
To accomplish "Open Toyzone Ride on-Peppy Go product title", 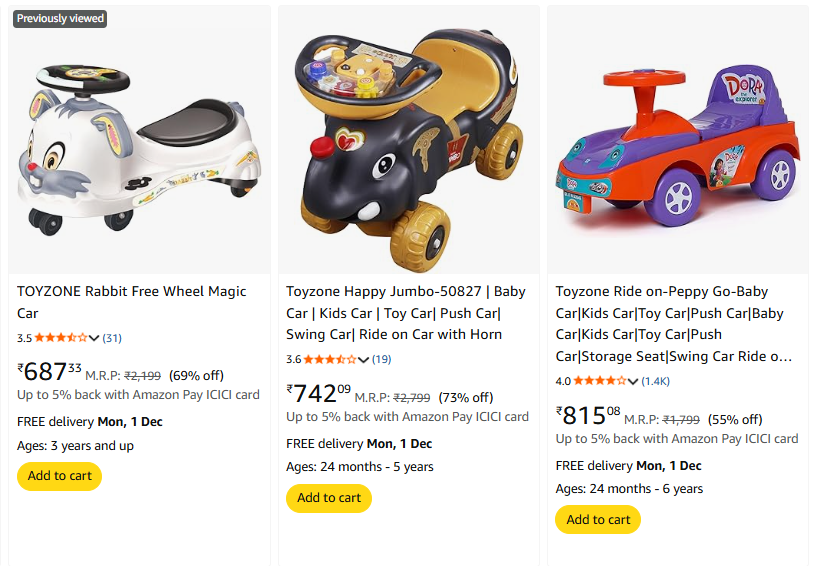I will 674,324.
